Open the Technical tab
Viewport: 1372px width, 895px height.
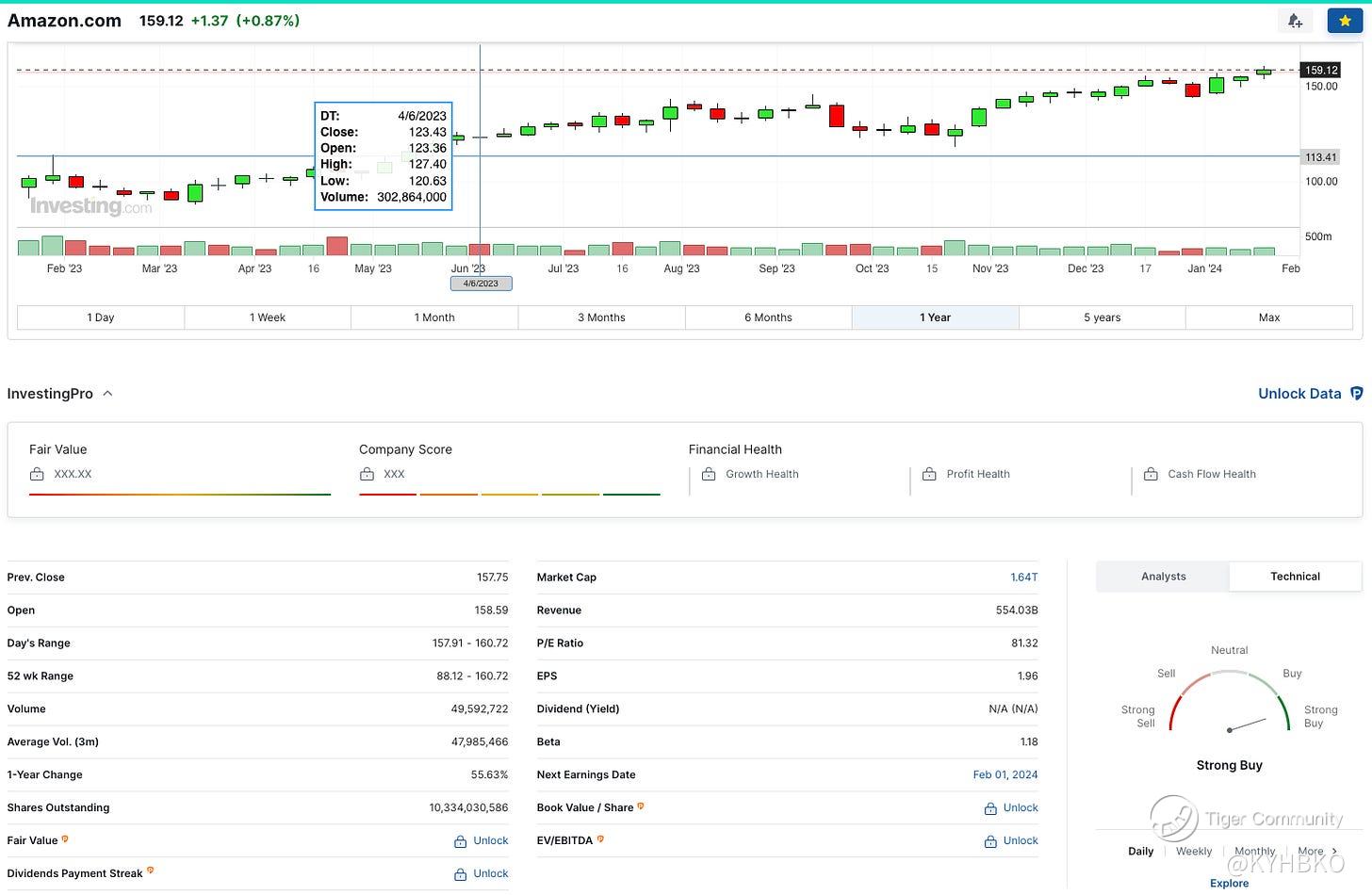pos(1295,577)
